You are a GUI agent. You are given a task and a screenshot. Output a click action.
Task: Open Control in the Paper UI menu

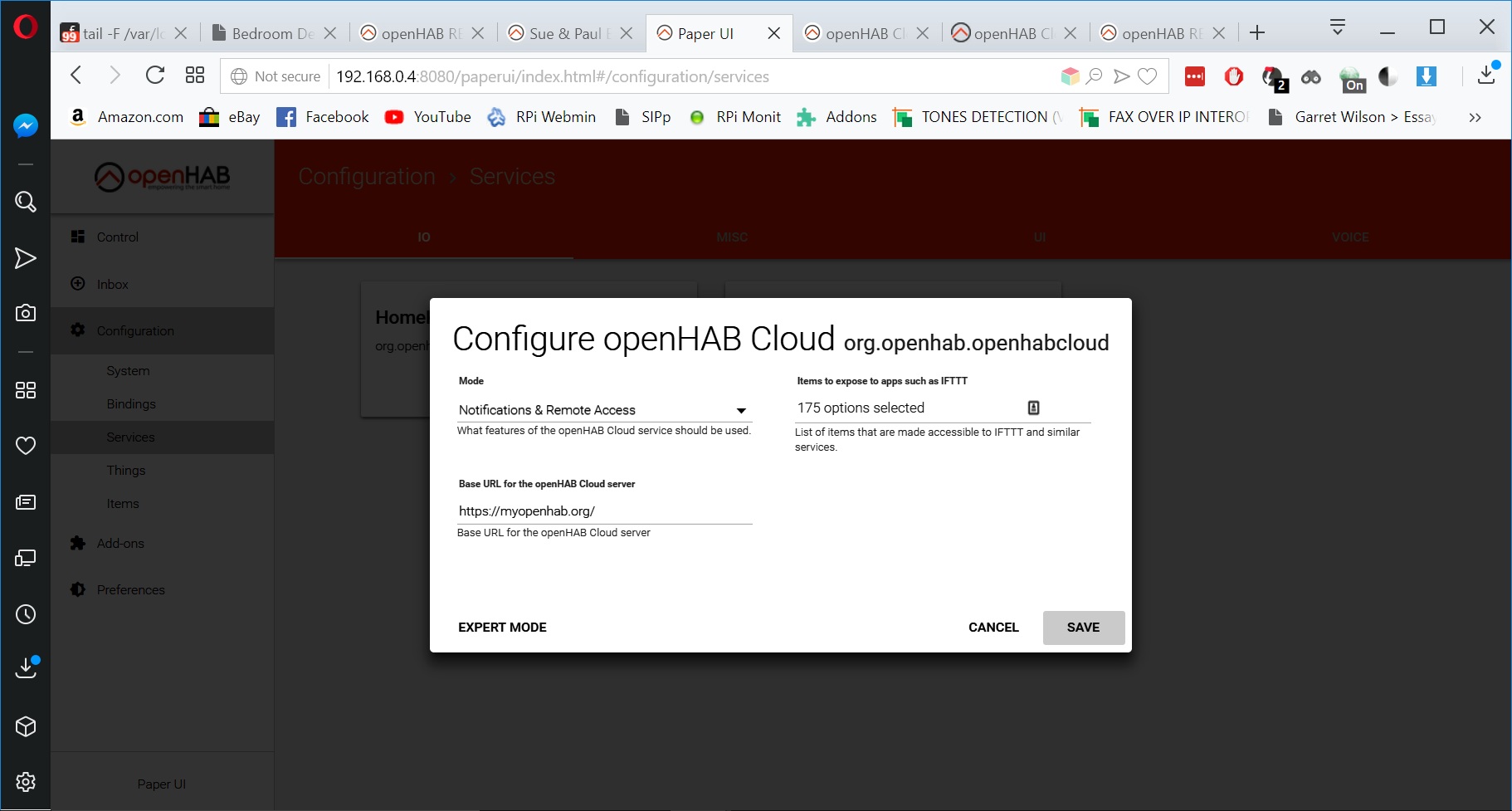pyautogui.click(x=162, y=237)
